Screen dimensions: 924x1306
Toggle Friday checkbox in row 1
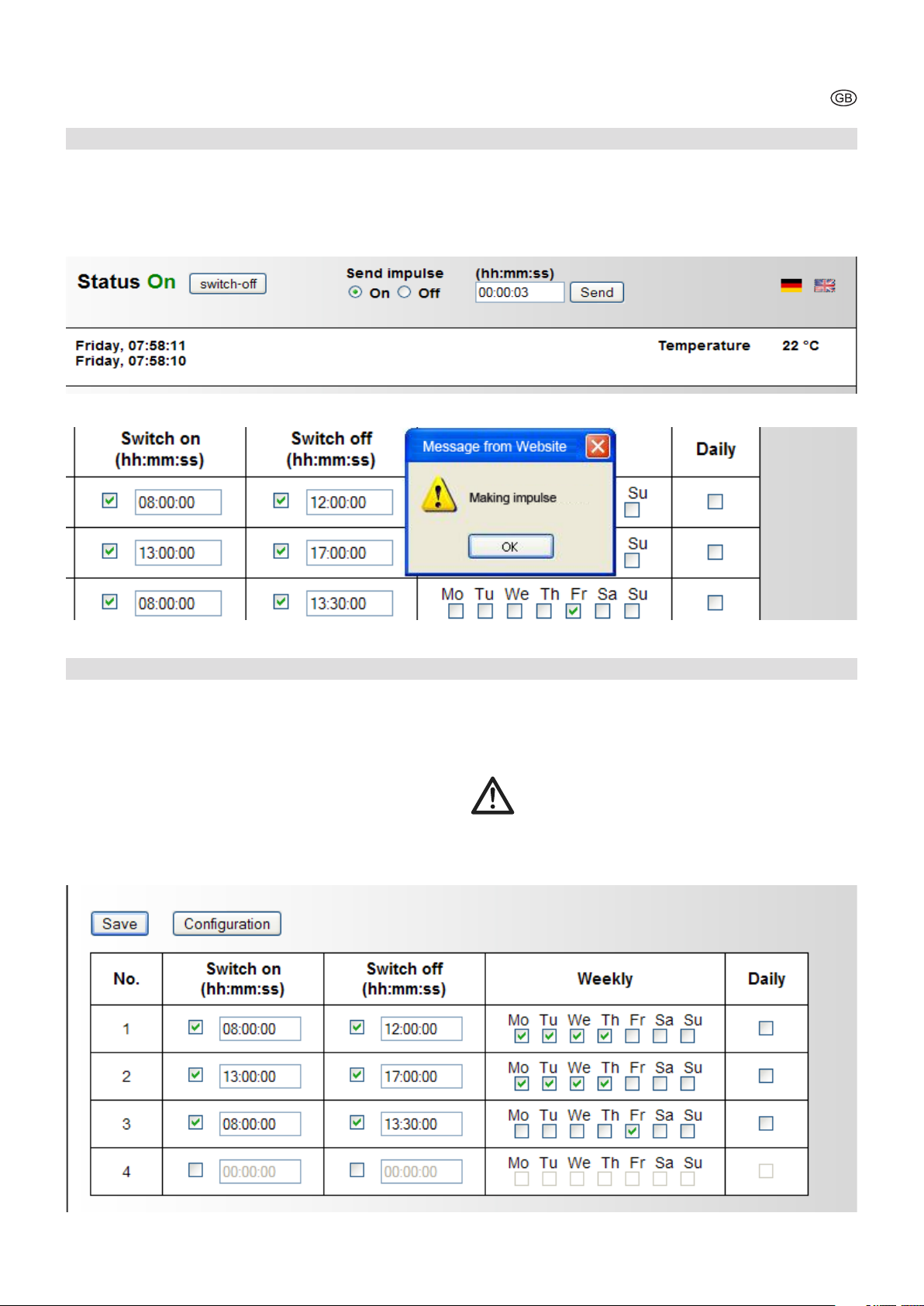coord(633,1036)
